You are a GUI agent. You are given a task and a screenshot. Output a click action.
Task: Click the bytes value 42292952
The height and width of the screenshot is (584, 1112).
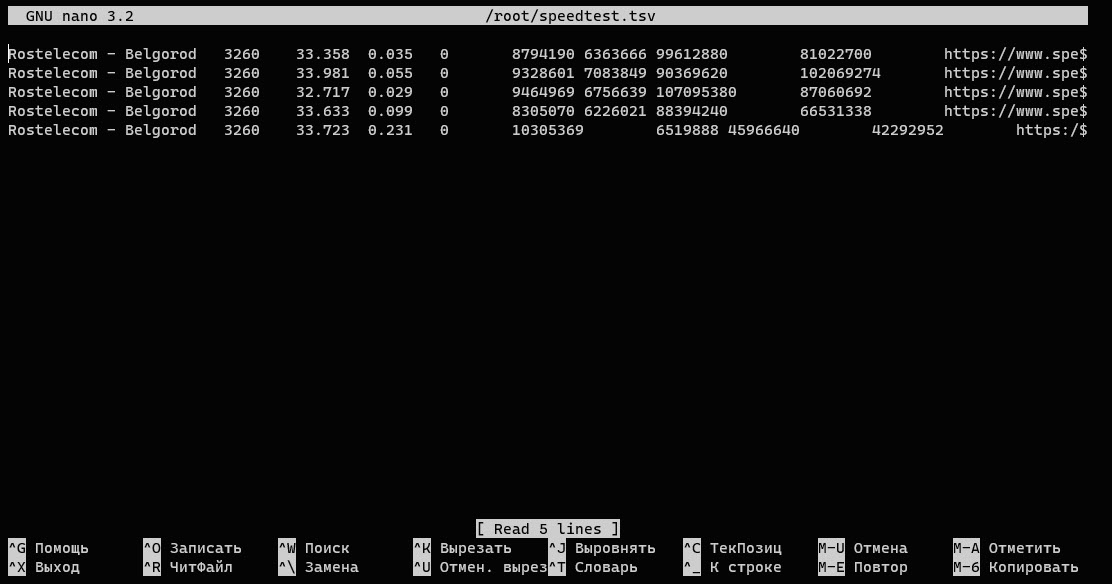[908, 131]
